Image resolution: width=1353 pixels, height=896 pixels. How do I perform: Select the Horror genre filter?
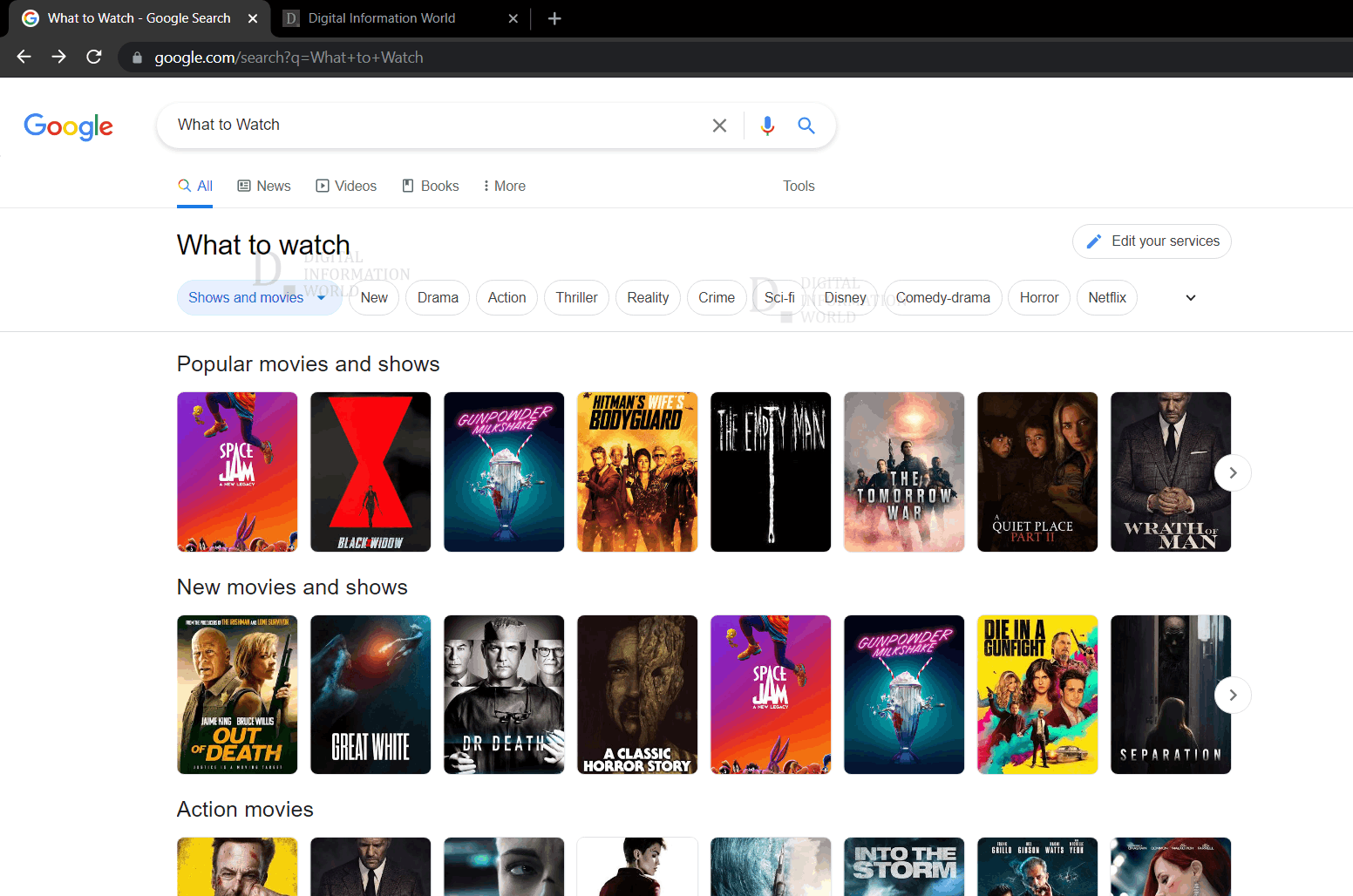click(x=1038, y=297)
